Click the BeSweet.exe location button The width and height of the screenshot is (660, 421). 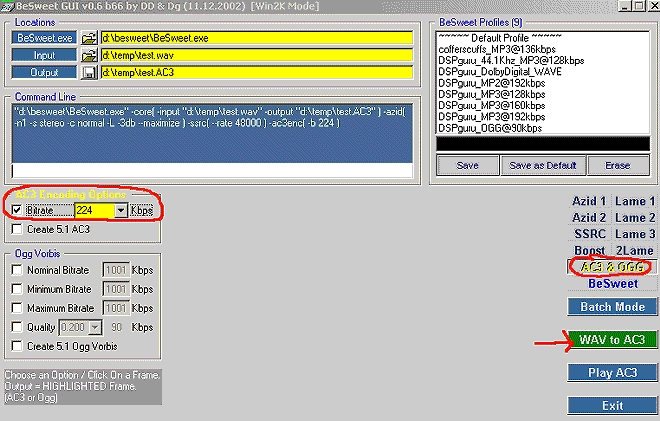pyautogui.click(x=45, y=38)
